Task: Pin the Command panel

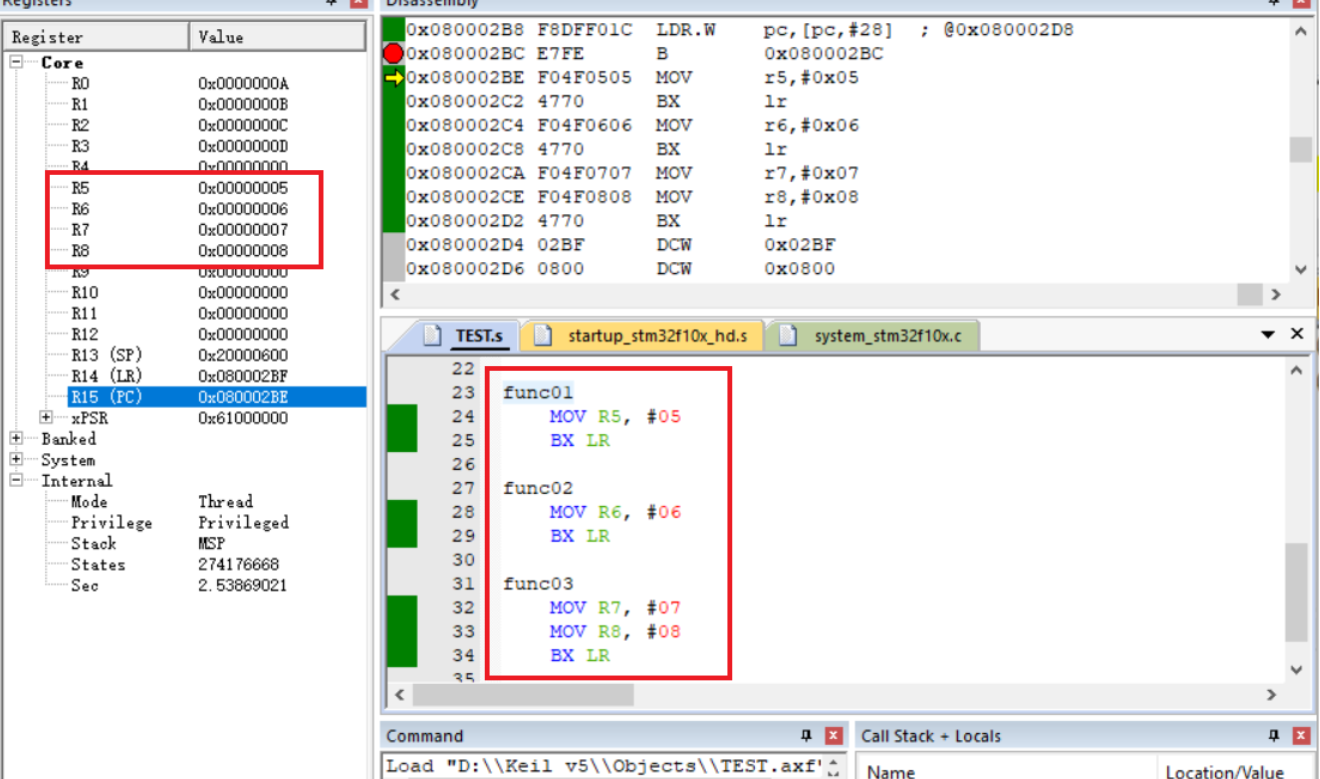Action: pyautogui.click(x=807, y=736)
